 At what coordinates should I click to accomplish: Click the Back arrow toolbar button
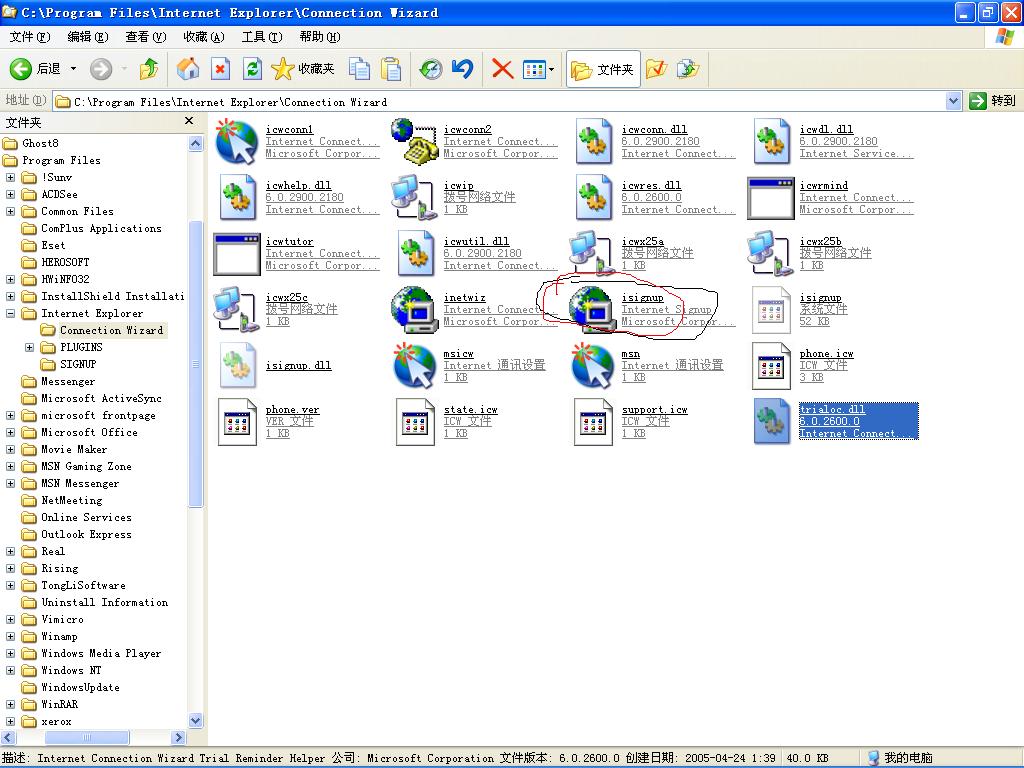pos(21,69)
